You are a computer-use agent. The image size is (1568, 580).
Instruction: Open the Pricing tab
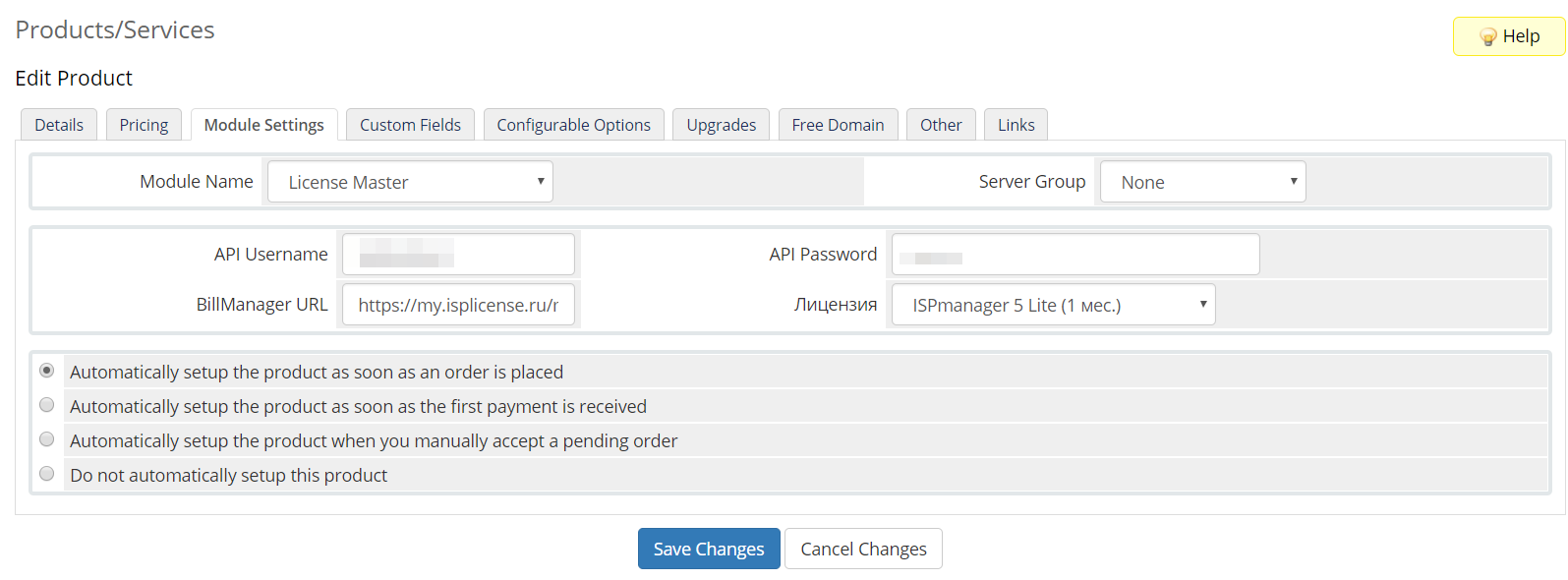pos(144,125)
